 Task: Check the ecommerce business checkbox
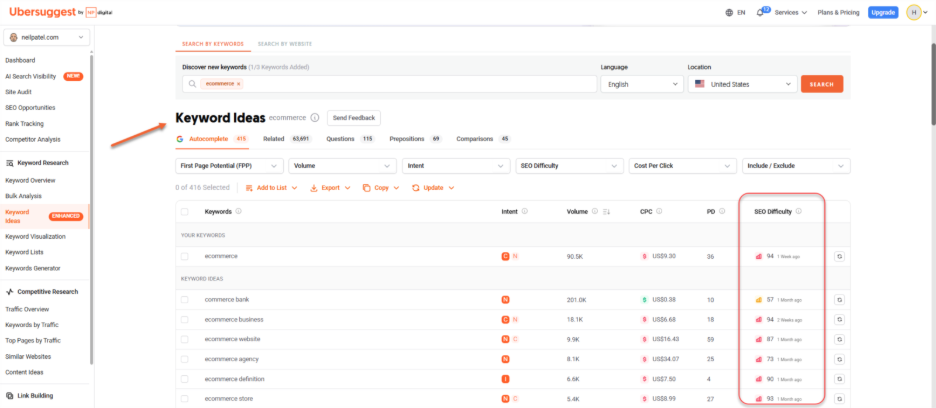point(184,320)
